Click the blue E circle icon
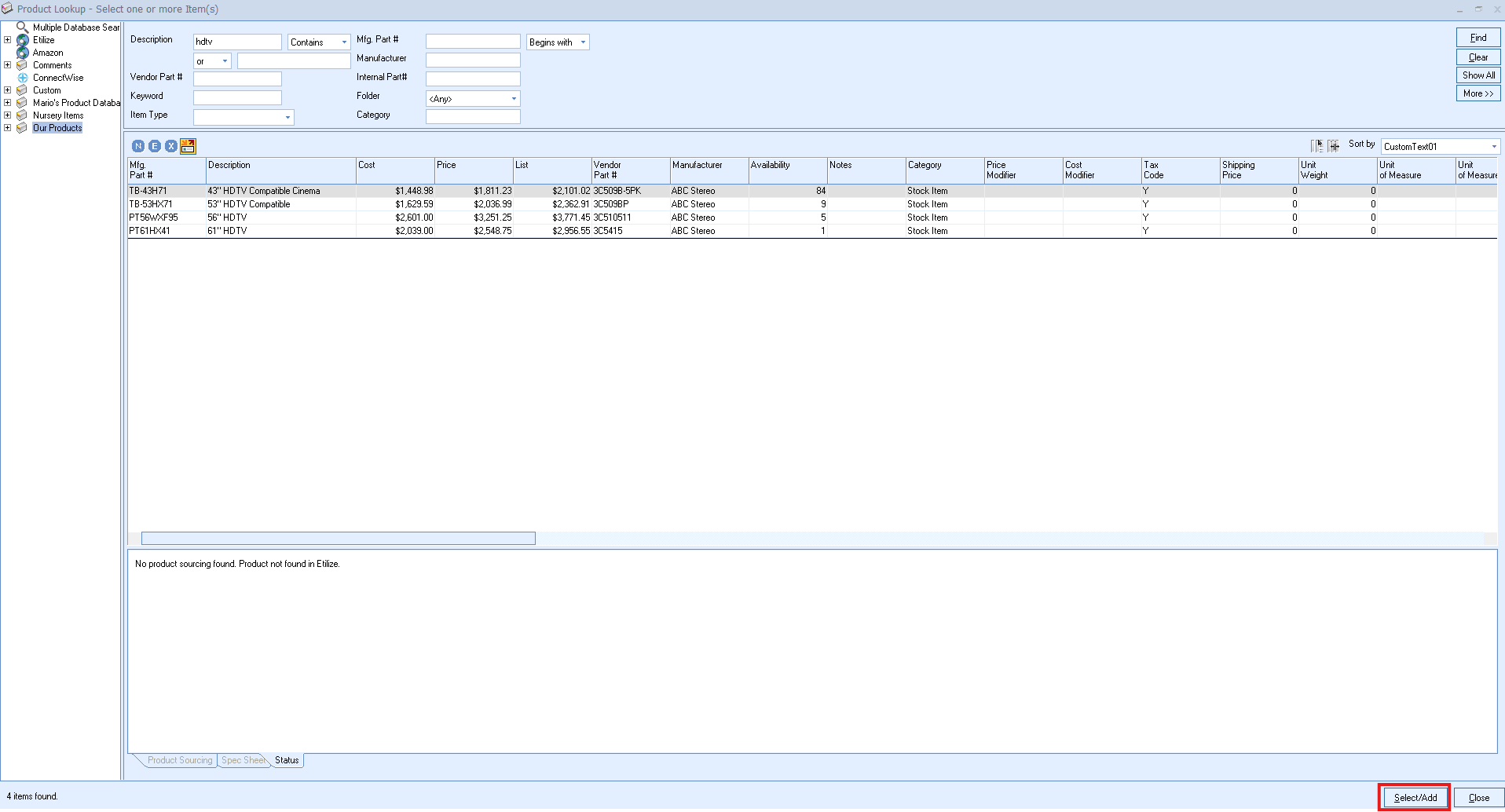 (155, 146)
